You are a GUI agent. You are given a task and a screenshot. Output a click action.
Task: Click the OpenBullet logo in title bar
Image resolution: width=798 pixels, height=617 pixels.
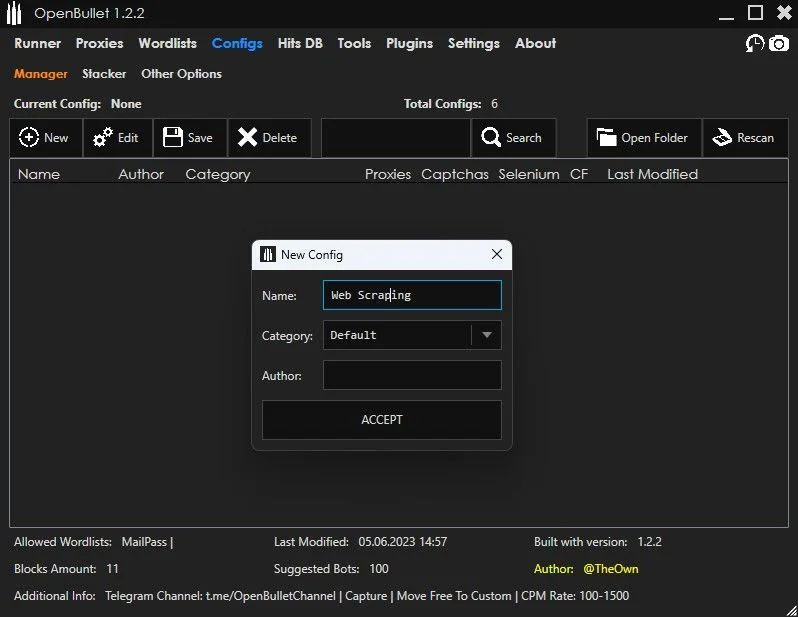coord(14,13)
